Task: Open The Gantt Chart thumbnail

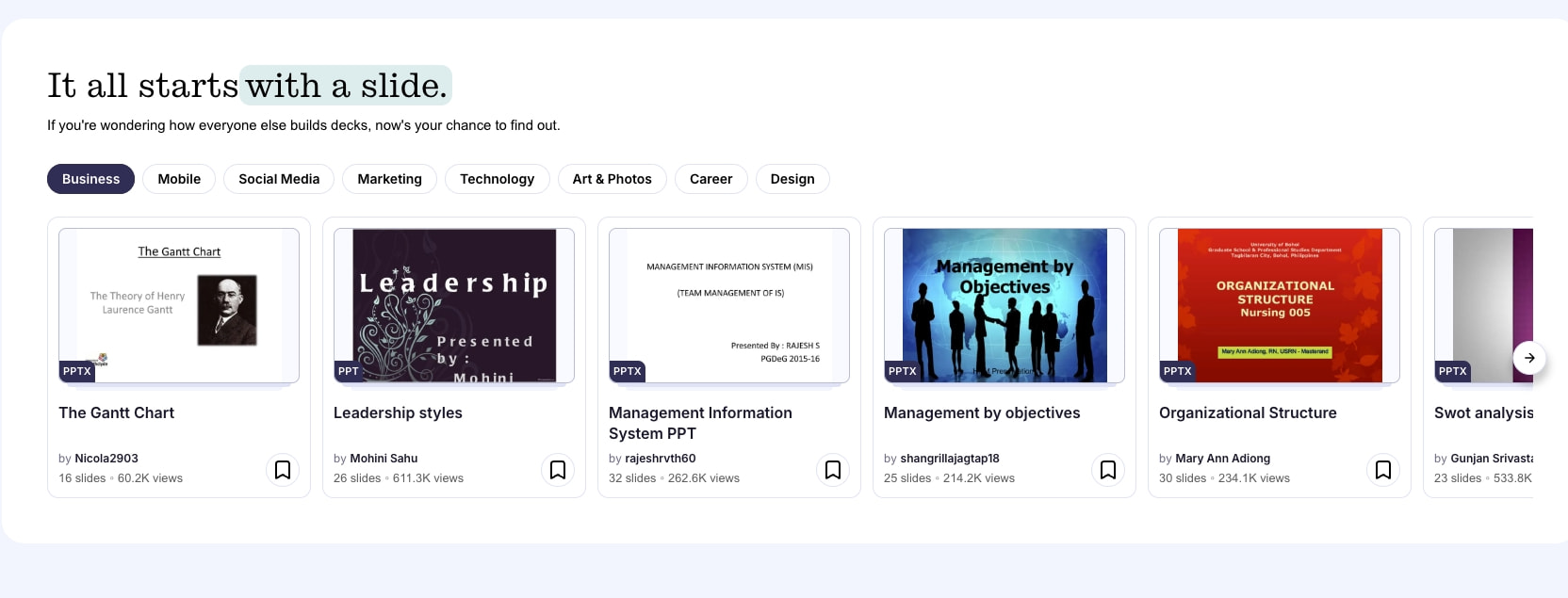Action: 179,305
